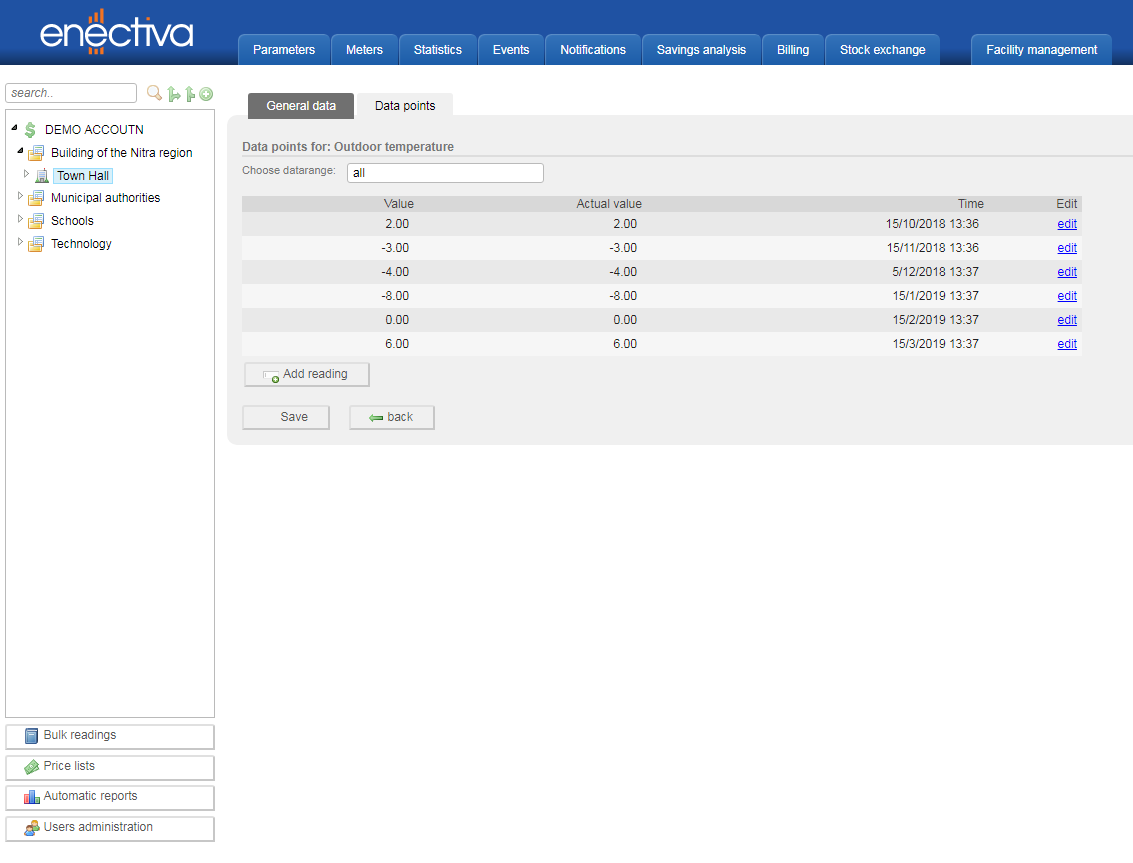Screen dimensions: 1133x863
Task: Open Automatic reports
Action: 110,797
